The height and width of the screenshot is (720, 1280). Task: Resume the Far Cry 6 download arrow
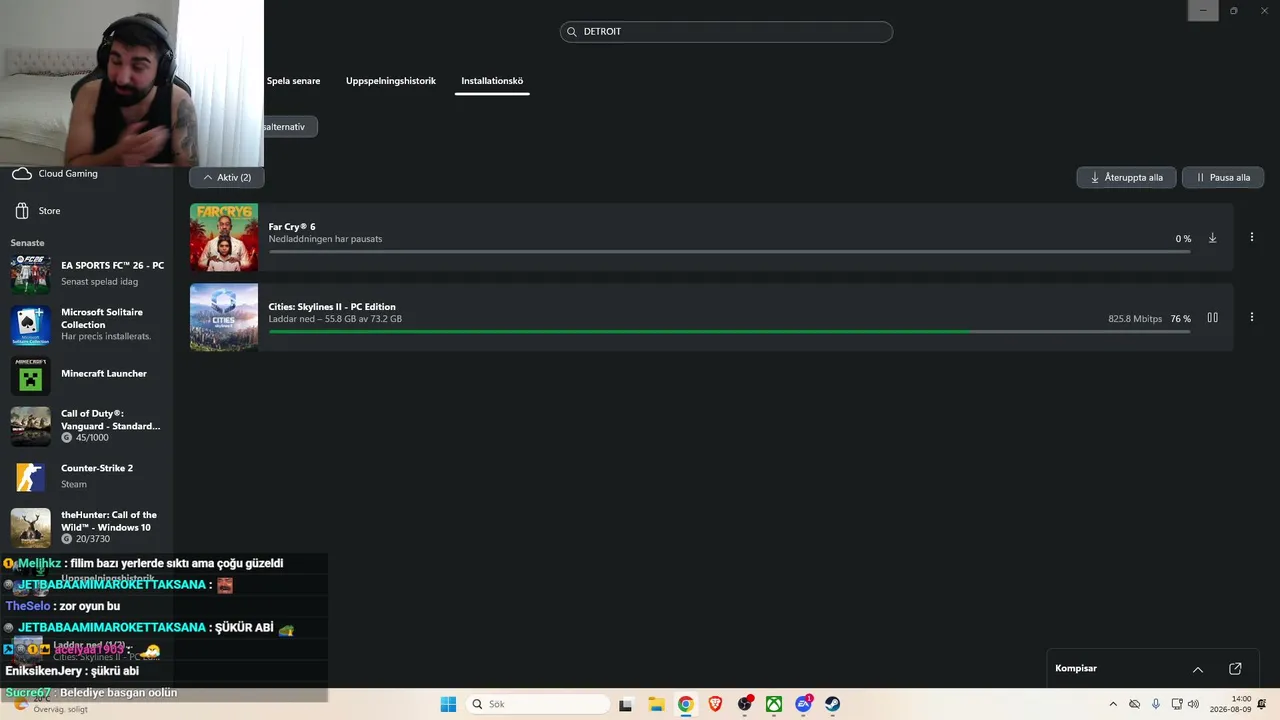coord(1213,238)
